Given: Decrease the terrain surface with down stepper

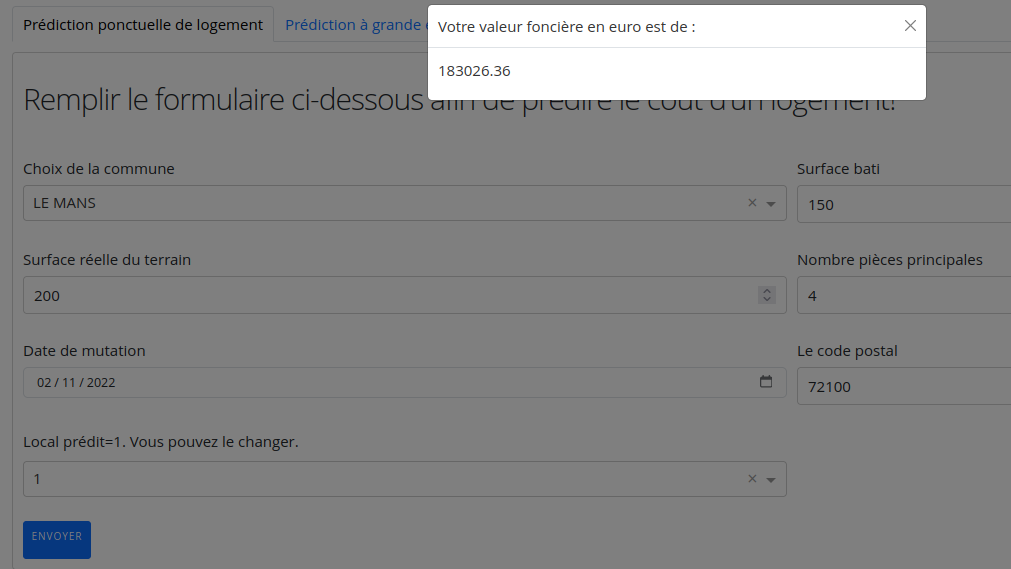Looking at the screenshot, I should (767, 300).
